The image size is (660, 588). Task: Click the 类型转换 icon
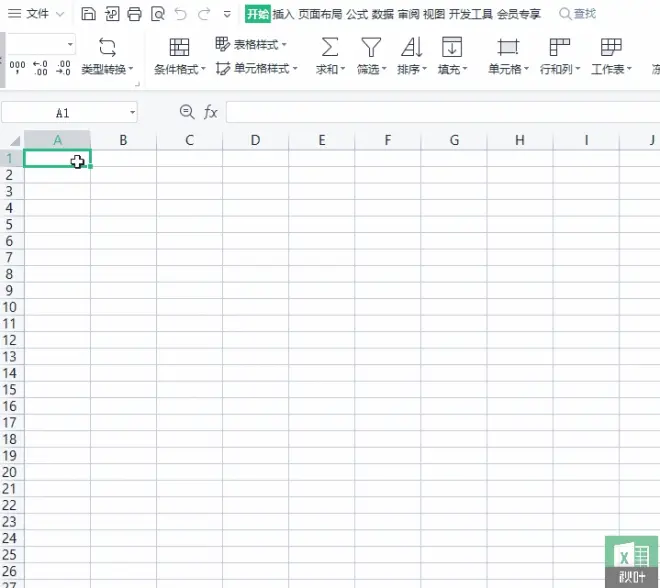[107, 47]
